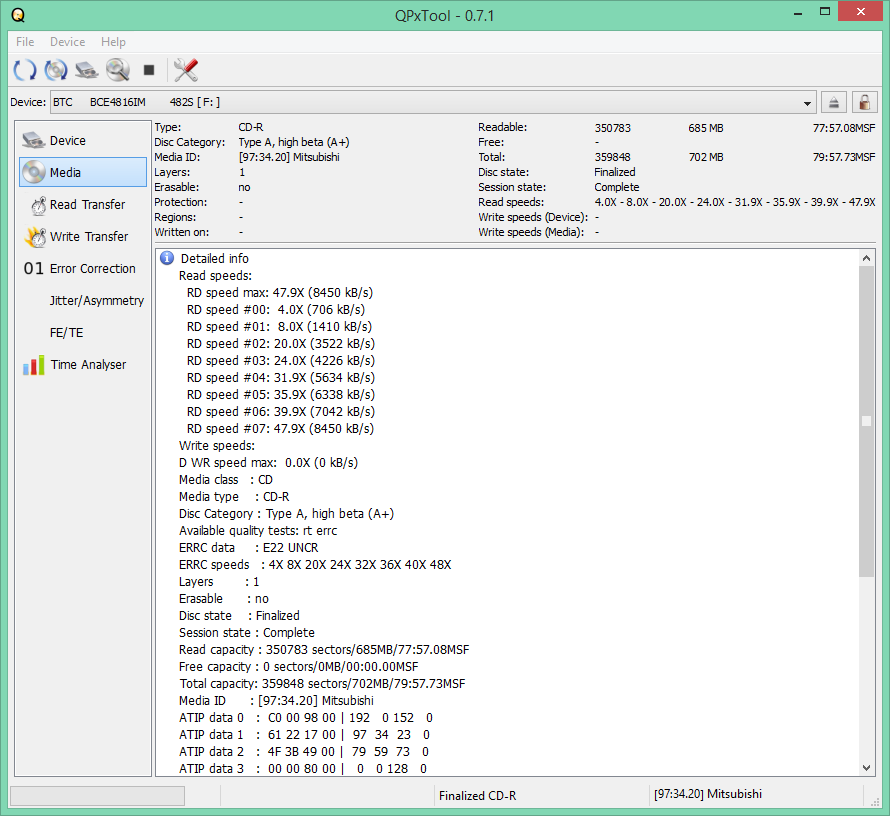The image size is (890, 816).
Task: Click the progress bar in the status bar
Action: 97,796
